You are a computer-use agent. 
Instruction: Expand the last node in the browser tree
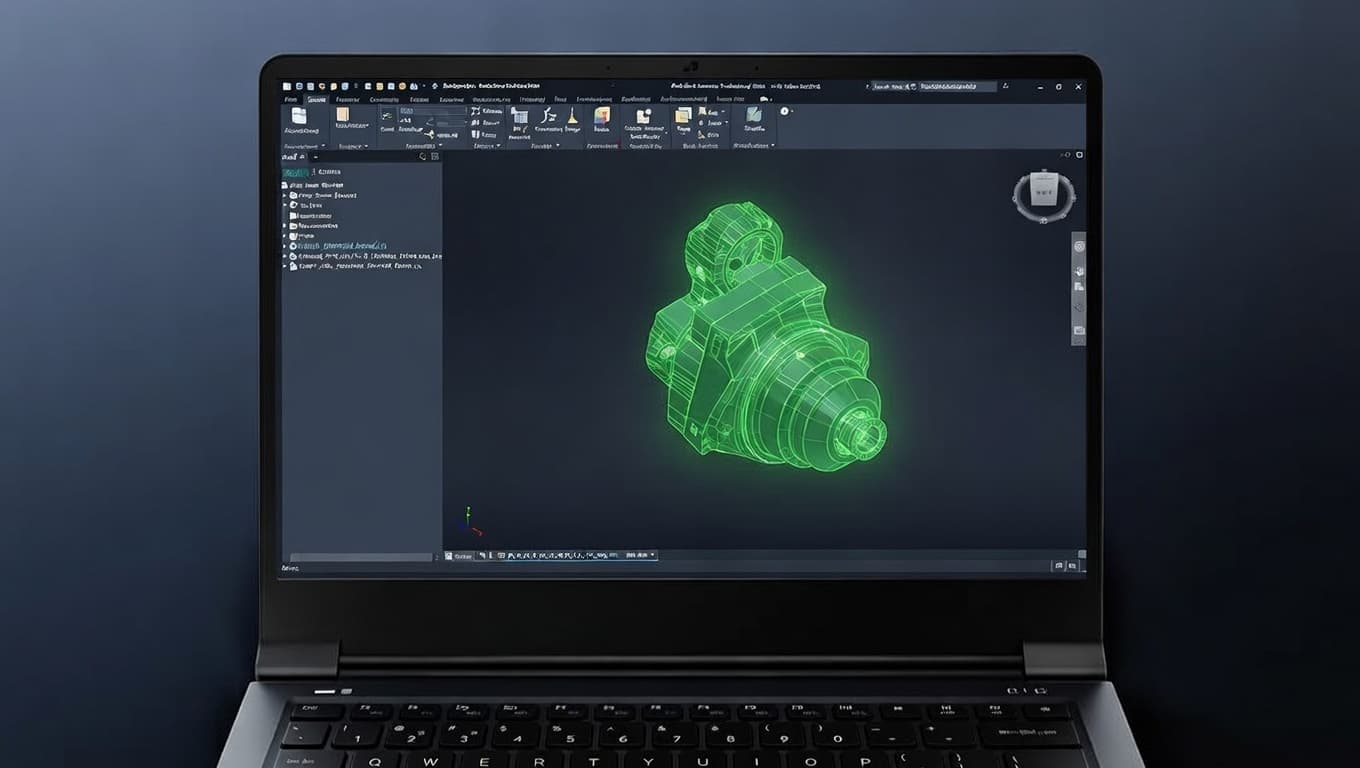click(285, 267)
